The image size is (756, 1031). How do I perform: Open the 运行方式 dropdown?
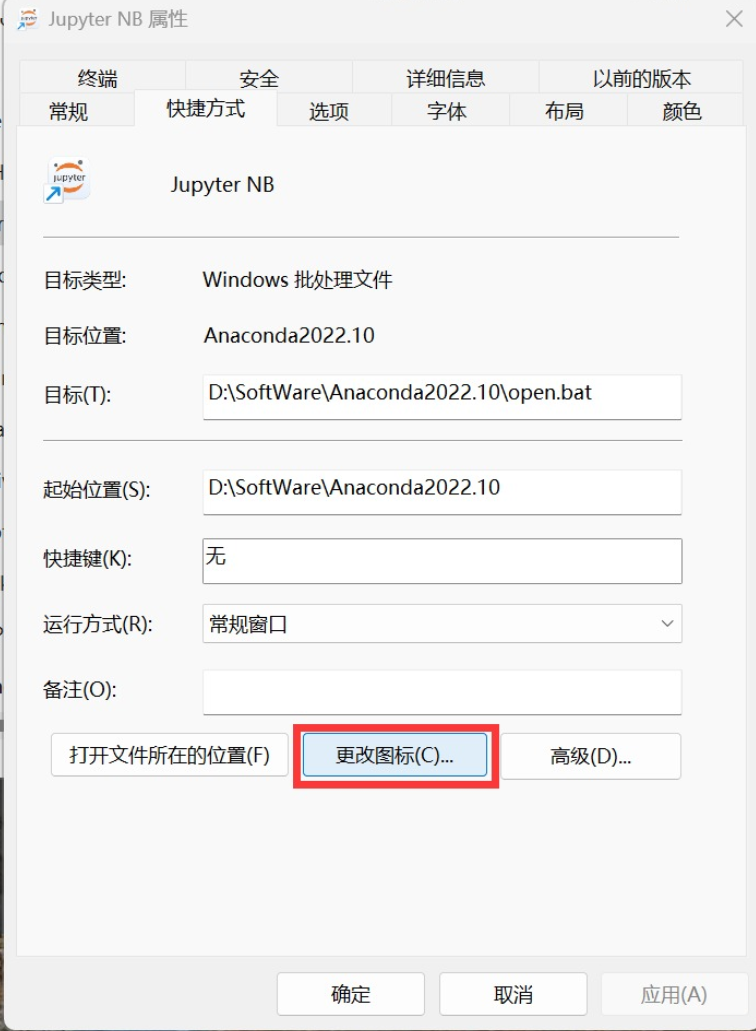(x=442, y=623)
